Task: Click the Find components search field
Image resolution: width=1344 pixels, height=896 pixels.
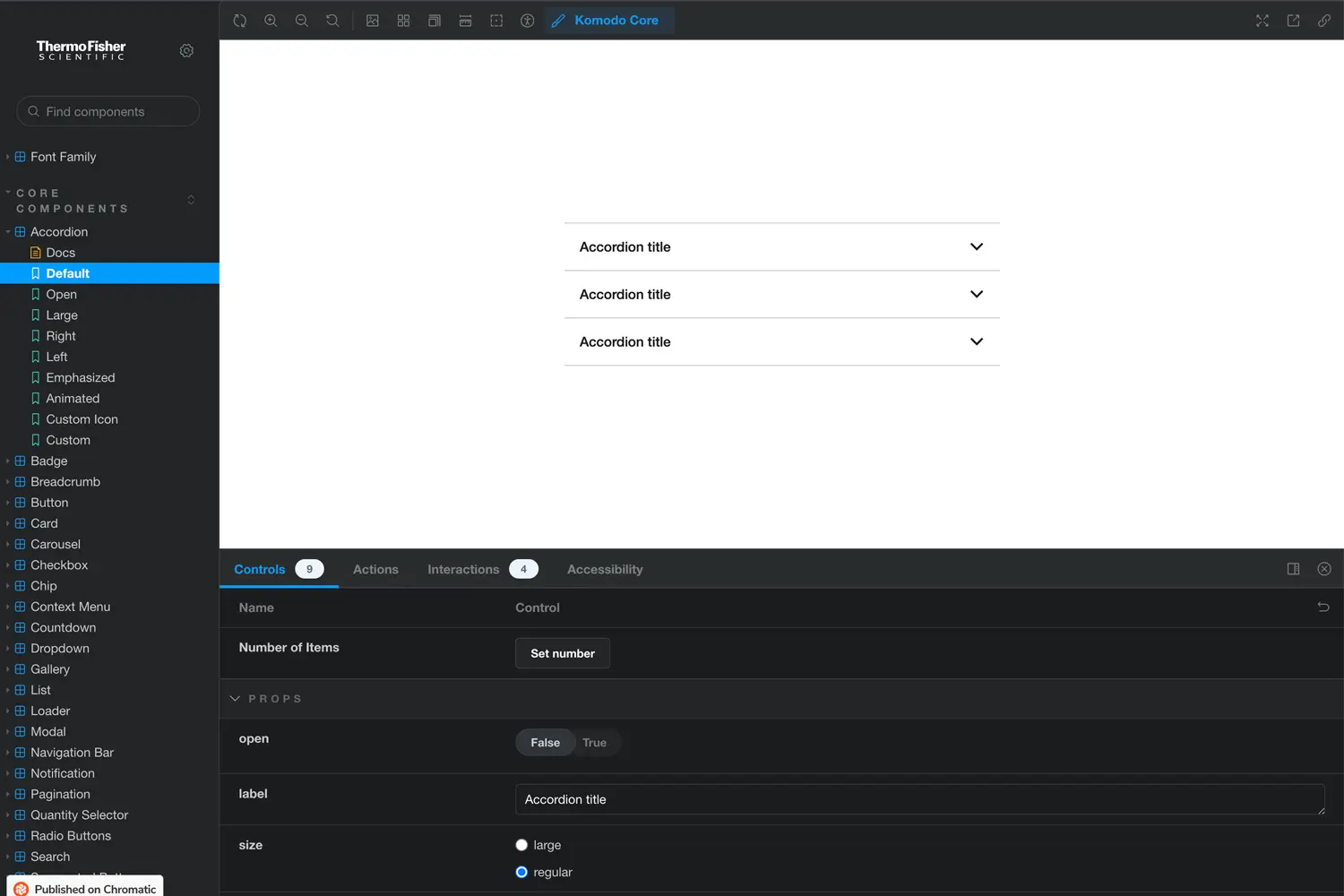Action: 108,112
